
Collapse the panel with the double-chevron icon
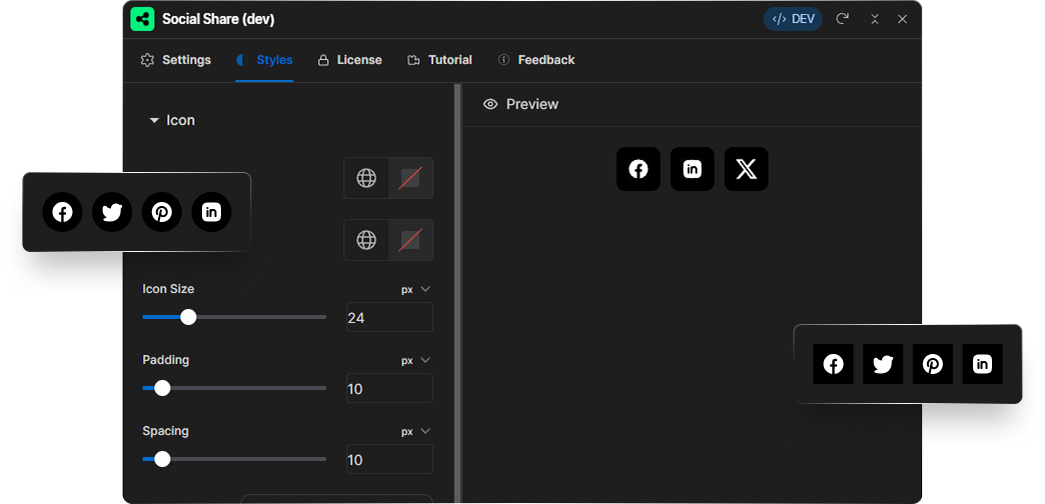875,19
